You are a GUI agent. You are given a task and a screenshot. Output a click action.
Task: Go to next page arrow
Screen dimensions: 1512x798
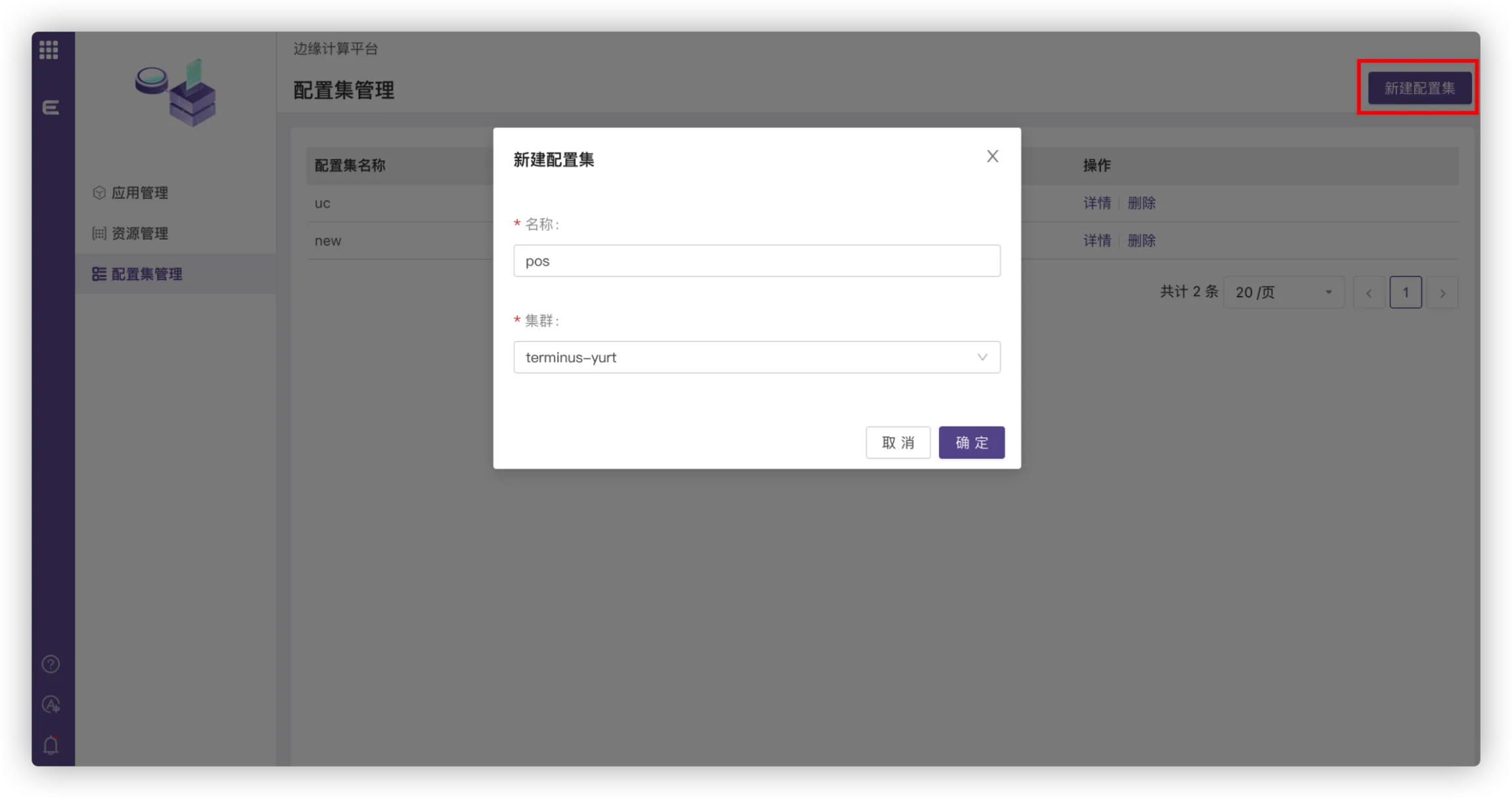[1442, 293]
